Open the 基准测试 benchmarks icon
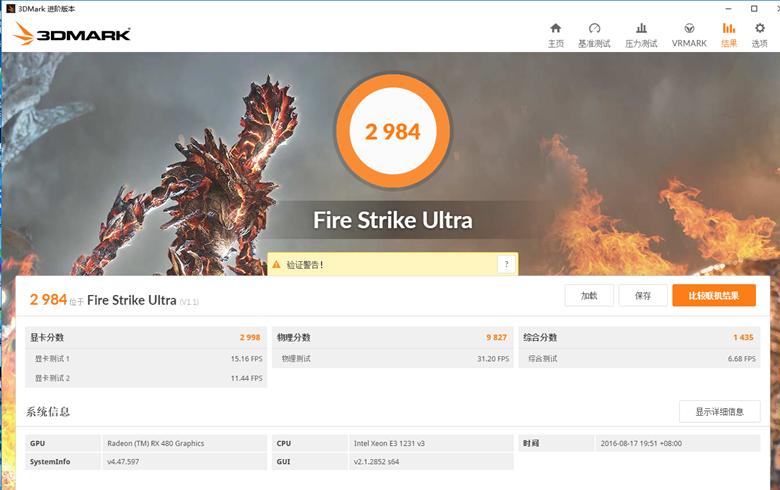The image size is (780, 490). (594, 34)
